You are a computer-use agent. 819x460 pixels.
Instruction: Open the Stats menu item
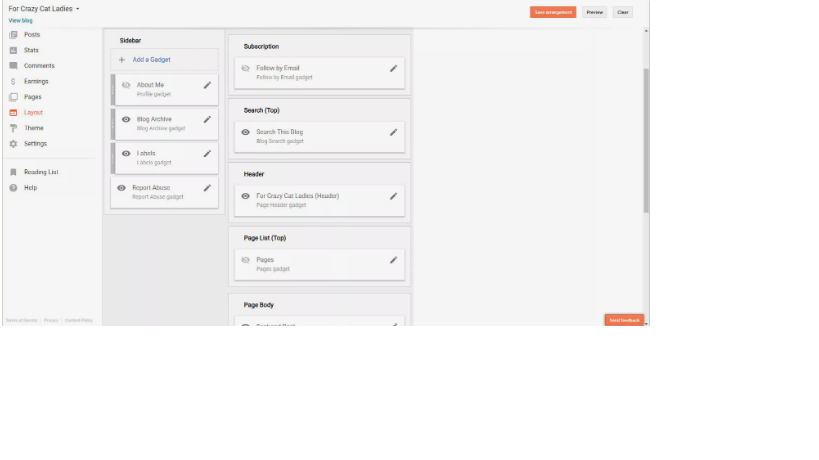(31, 50)
